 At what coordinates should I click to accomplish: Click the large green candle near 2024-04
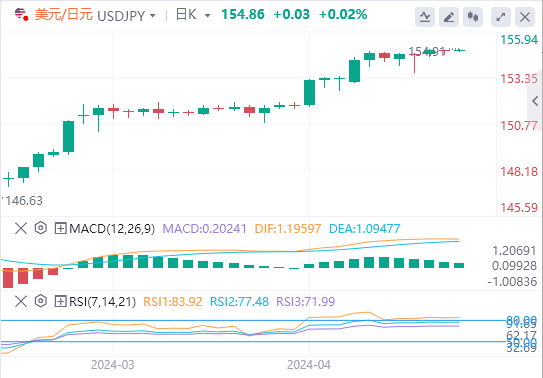309,92
